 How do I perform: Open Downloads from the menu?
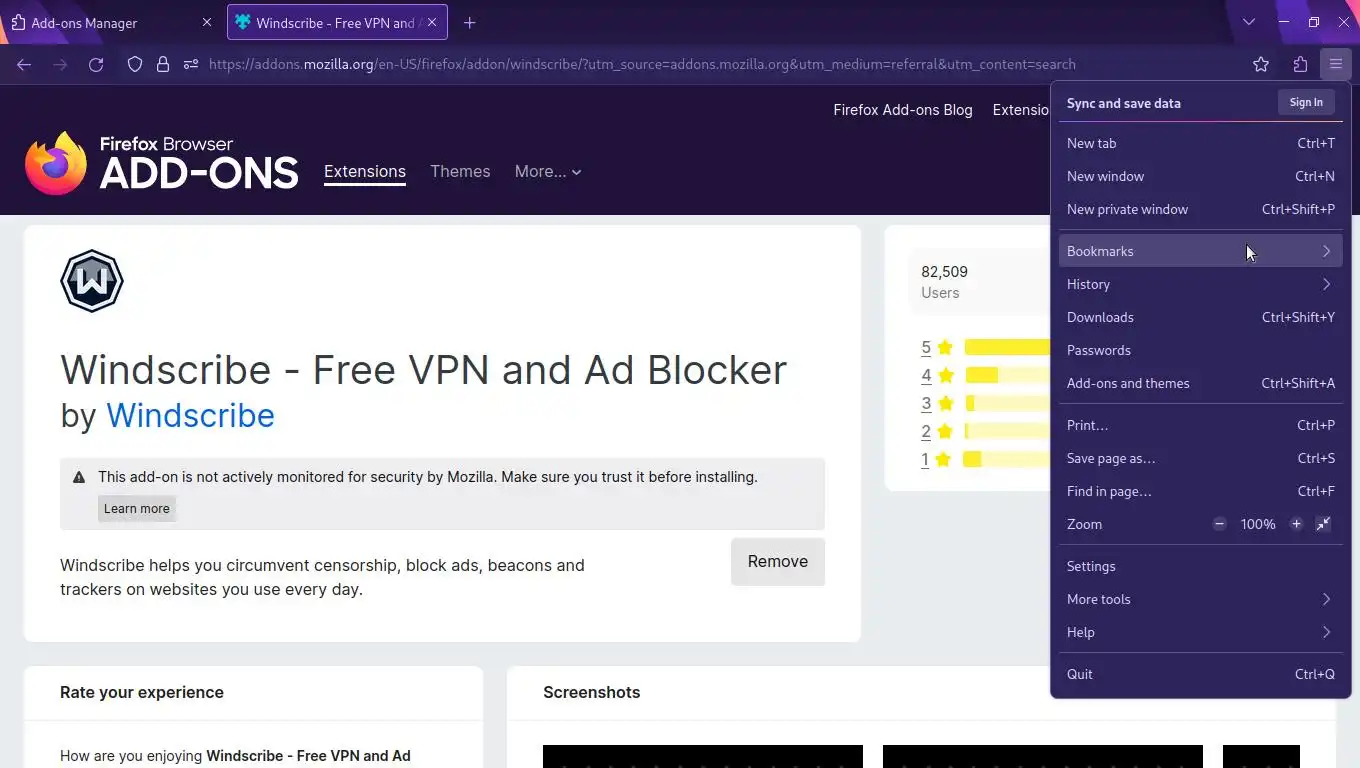[1200, 317]
